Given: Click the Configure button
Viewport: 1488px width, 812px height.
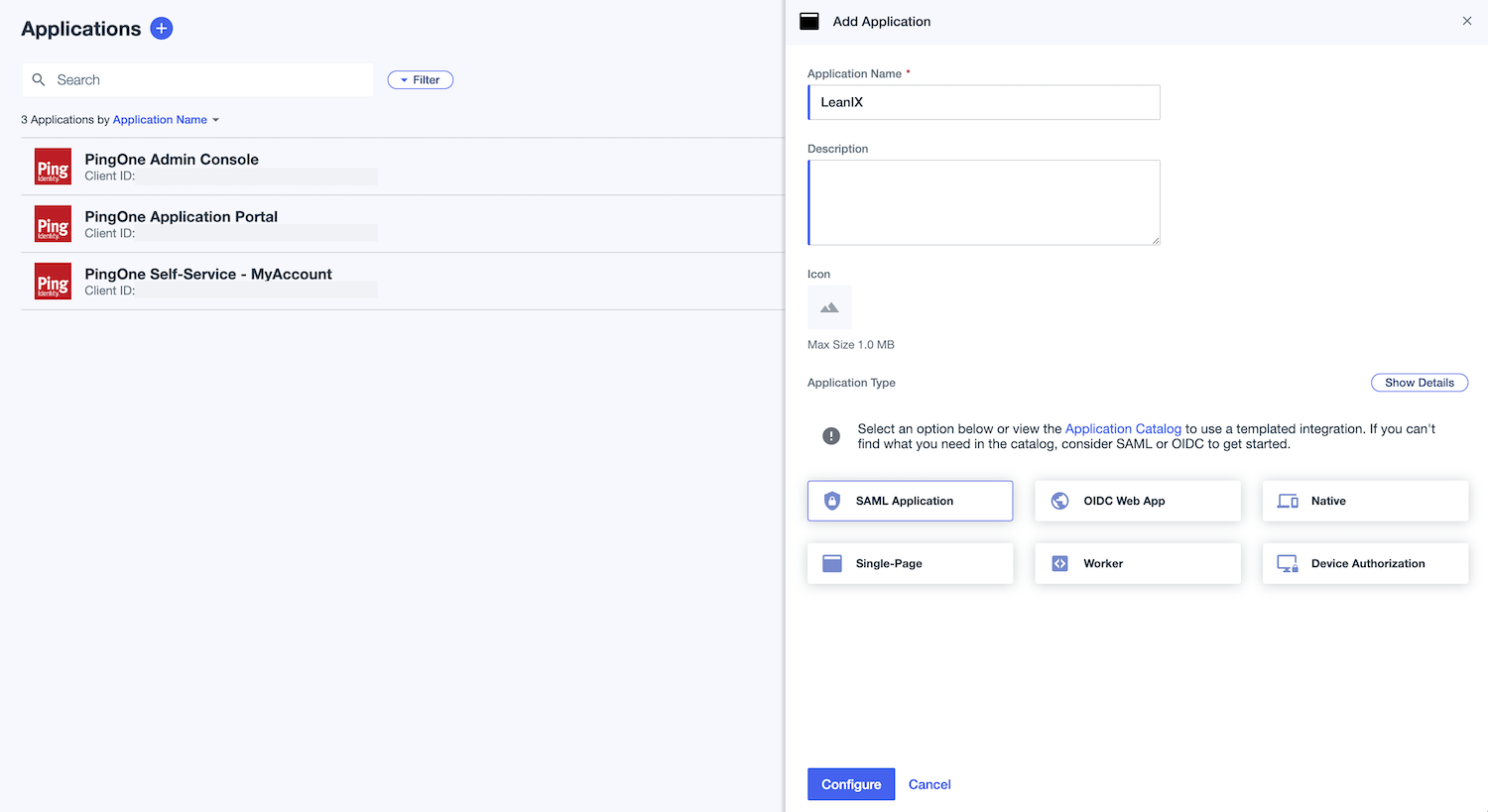Looking at the screenshot, I should coord(851,784).
